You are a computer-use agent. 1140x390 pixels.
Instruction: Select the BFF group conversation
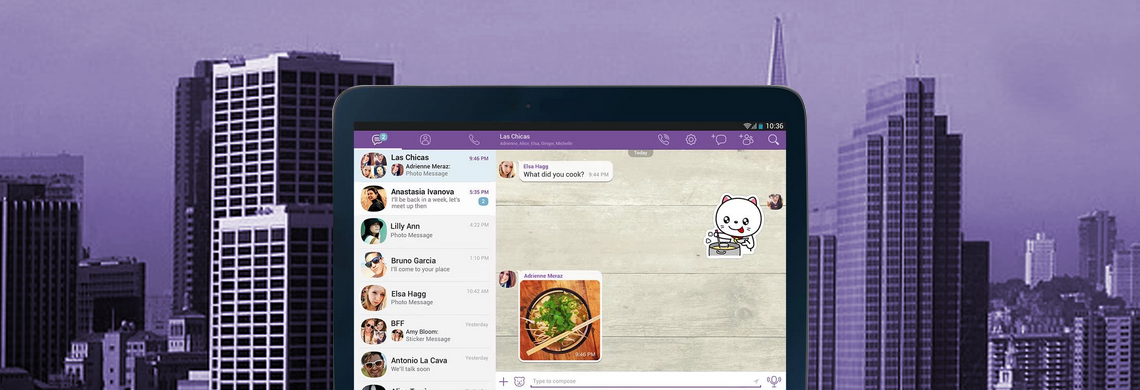pyautogui.click(x=425, y=331)
